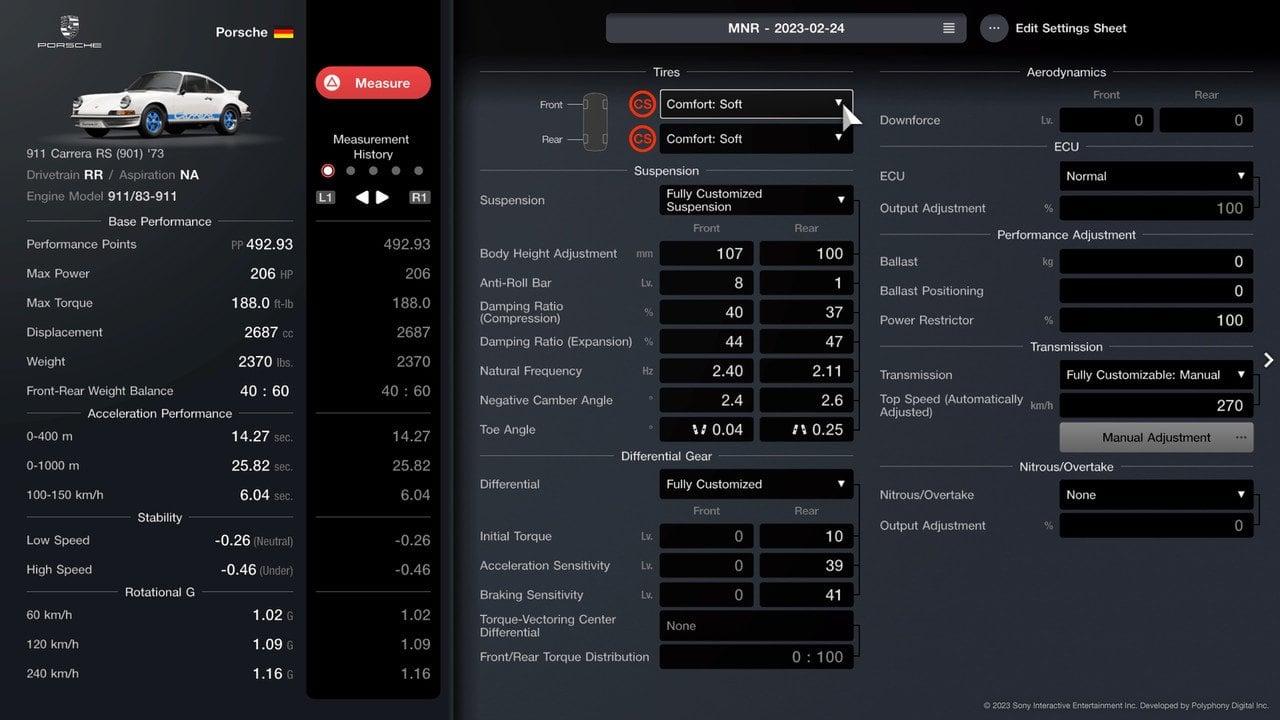
Task: Open the settings sheet list menu icon
Action: (949, 28)
